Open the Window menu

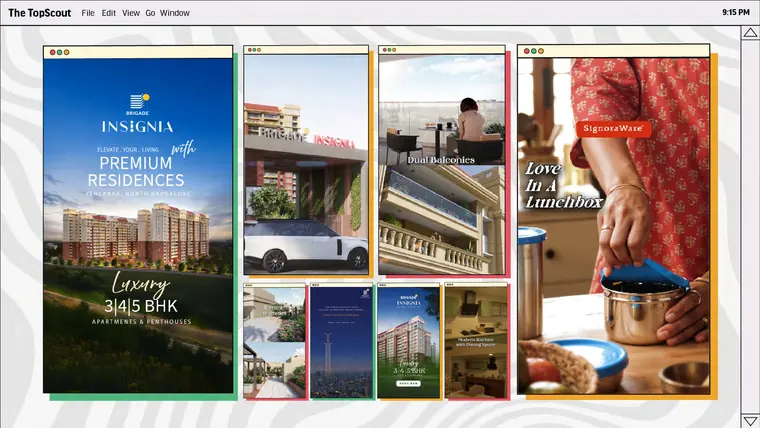175,13
